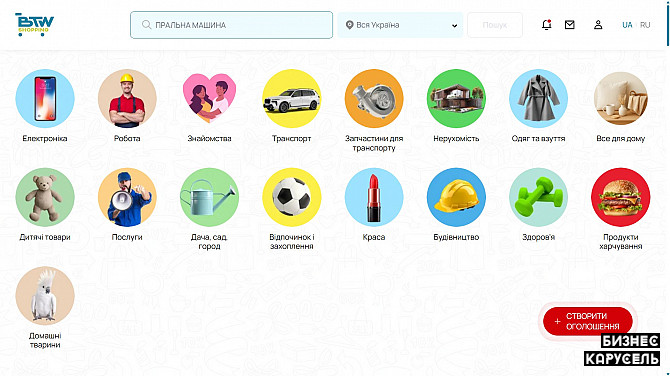Open the Одяг та взуття coat icon
This screenshot has height=376, width=670.
[538, 99]
